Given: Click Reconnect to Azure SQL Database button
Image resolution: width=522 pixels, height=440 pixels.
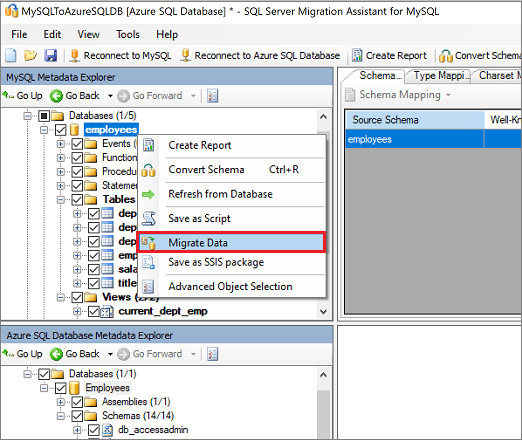Looking at the screenshot, I should pyautogui.click(x=260, y=55).
